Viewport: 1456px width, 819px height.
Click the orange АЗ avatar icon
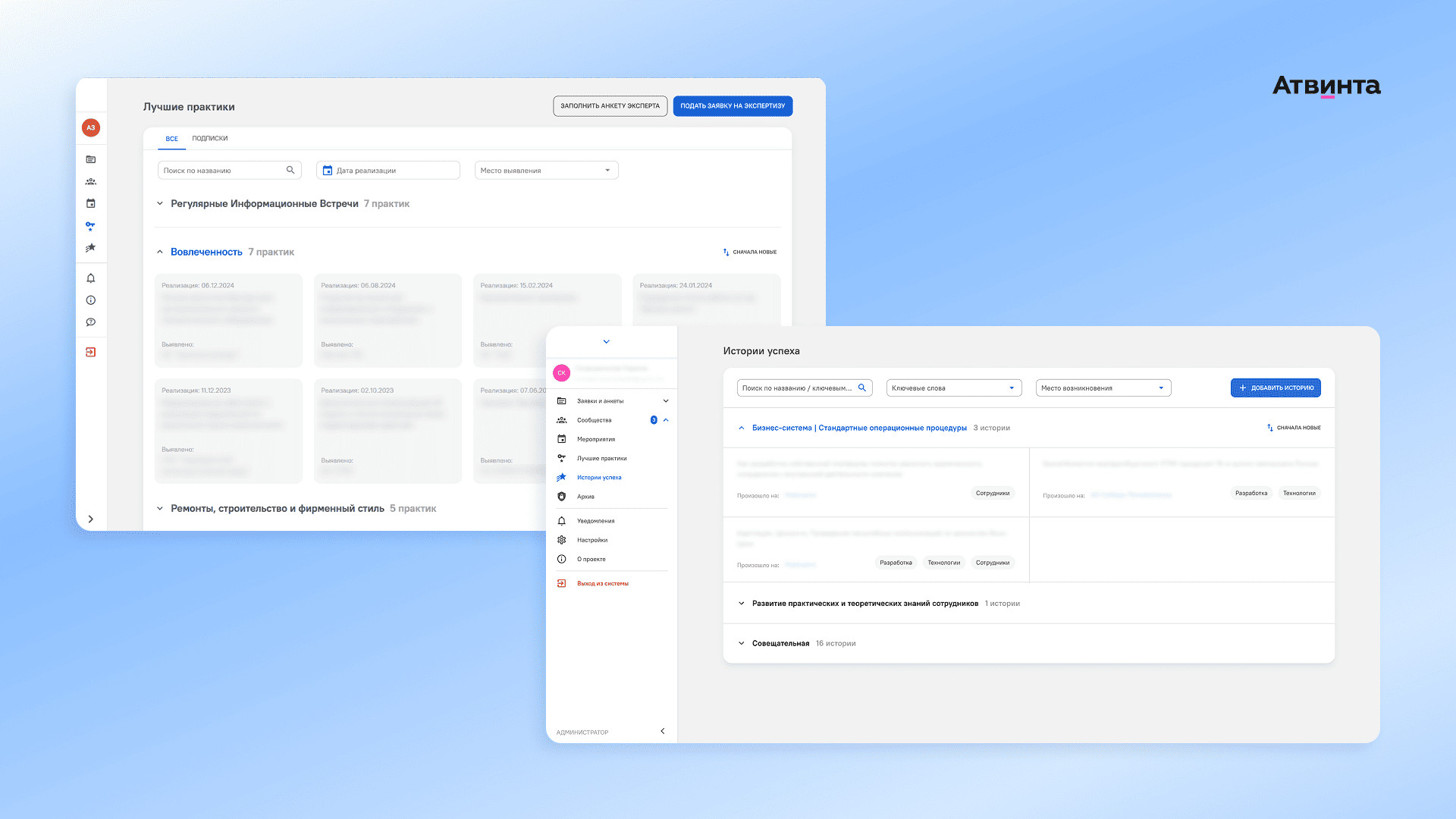[x=90, y=127]
